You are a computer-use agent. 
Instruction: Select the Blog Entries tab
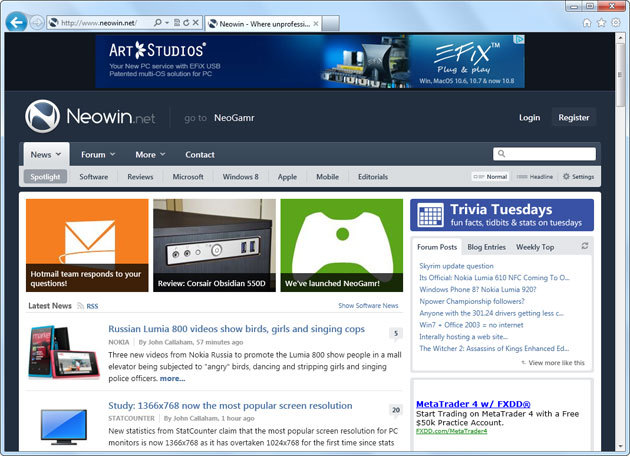(486, 247)
